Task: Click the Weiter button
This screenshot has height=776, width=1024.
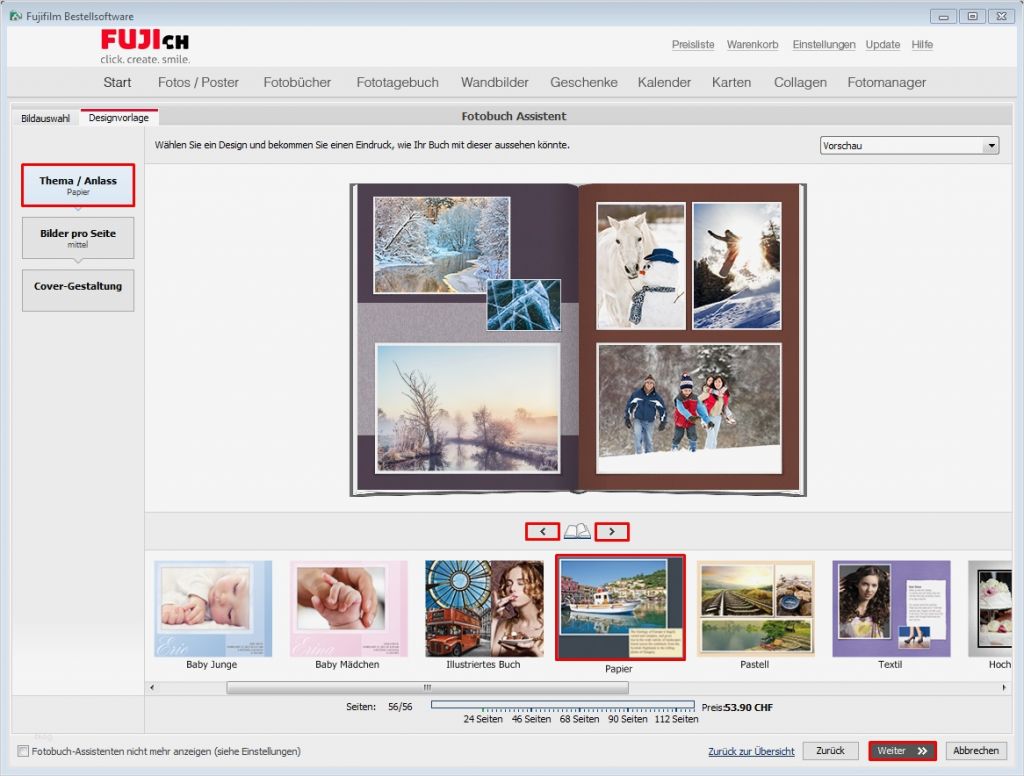Action: pos(901,750)
